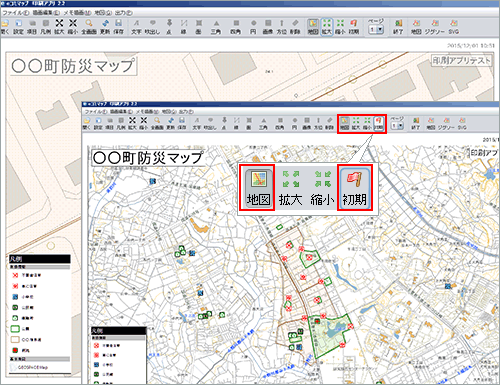This screenshot has width=500, height=385.
Task: Select the 三角 triangle tool in back window
Action: click(216, 27)
